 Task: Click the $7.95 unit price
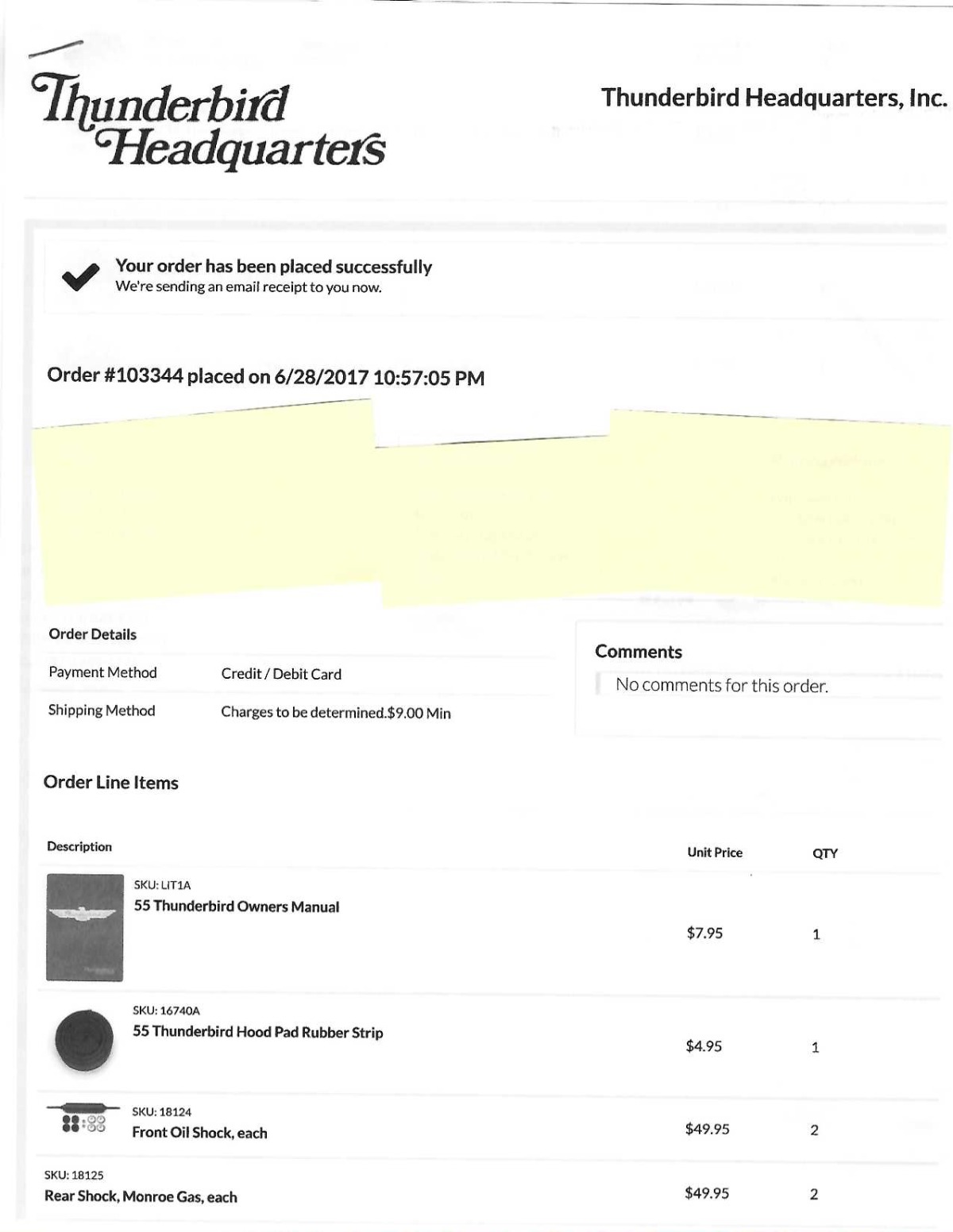pos(704,933)
